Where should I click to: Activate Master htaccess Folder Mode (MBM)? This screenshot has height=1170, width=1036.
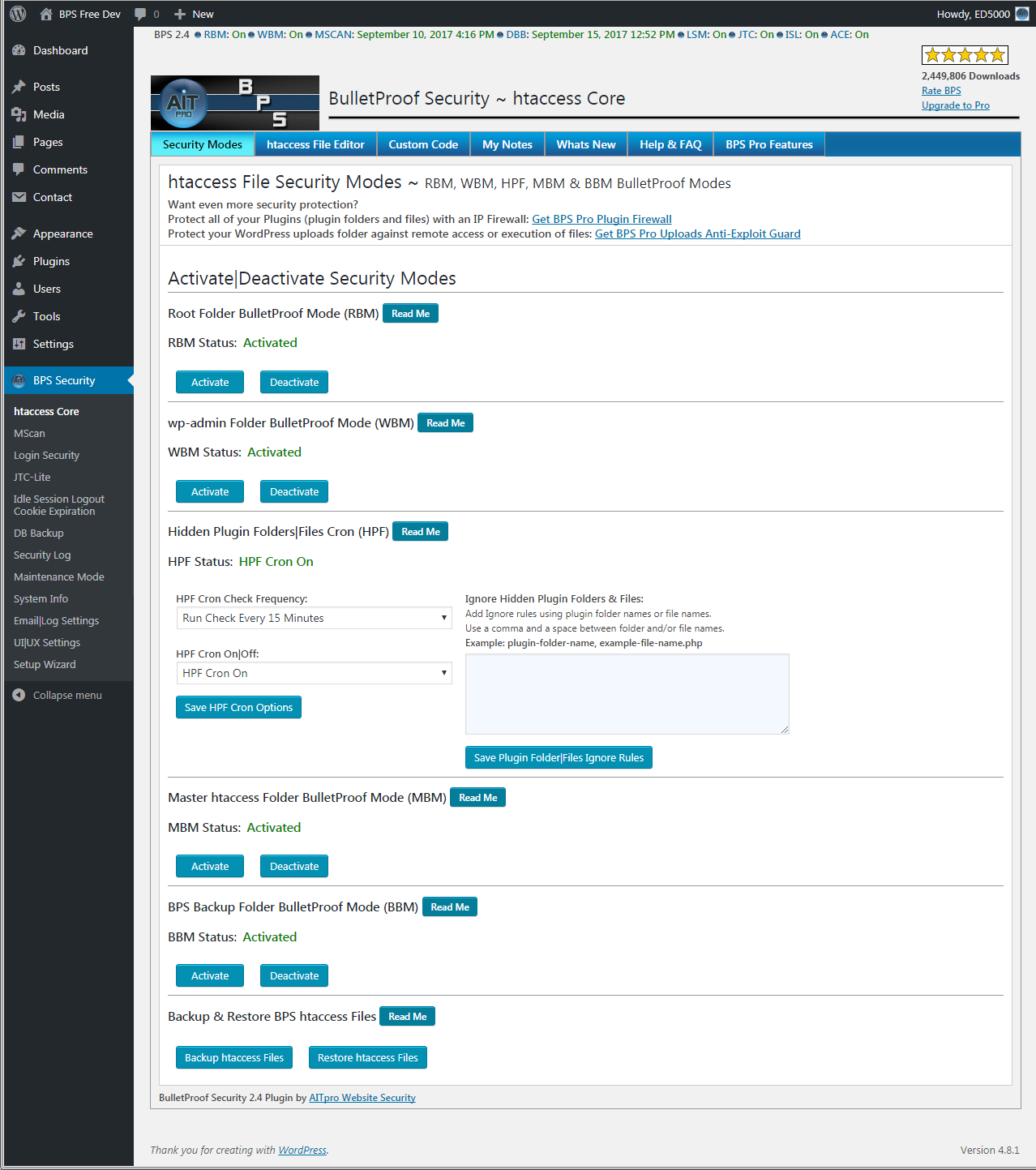[210, 866]
